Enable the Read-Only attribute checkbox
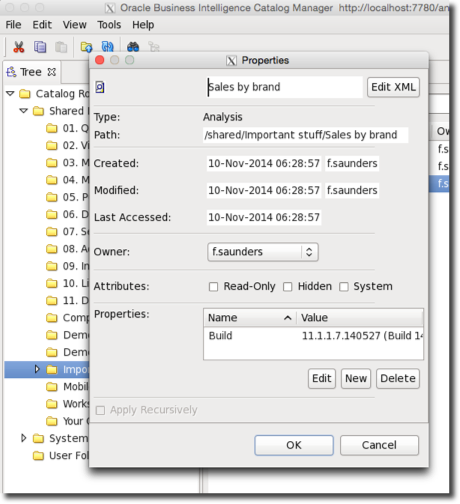The image size is (460, 504). (x=213, y=287)
